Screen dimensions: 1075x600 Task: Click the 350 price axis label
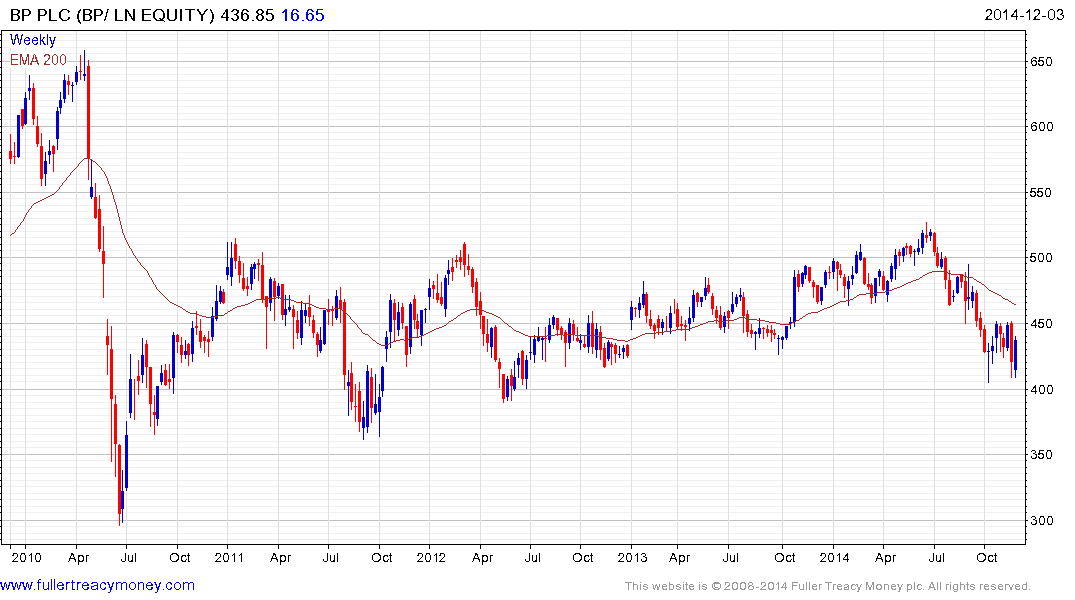tap(1041, 455)
